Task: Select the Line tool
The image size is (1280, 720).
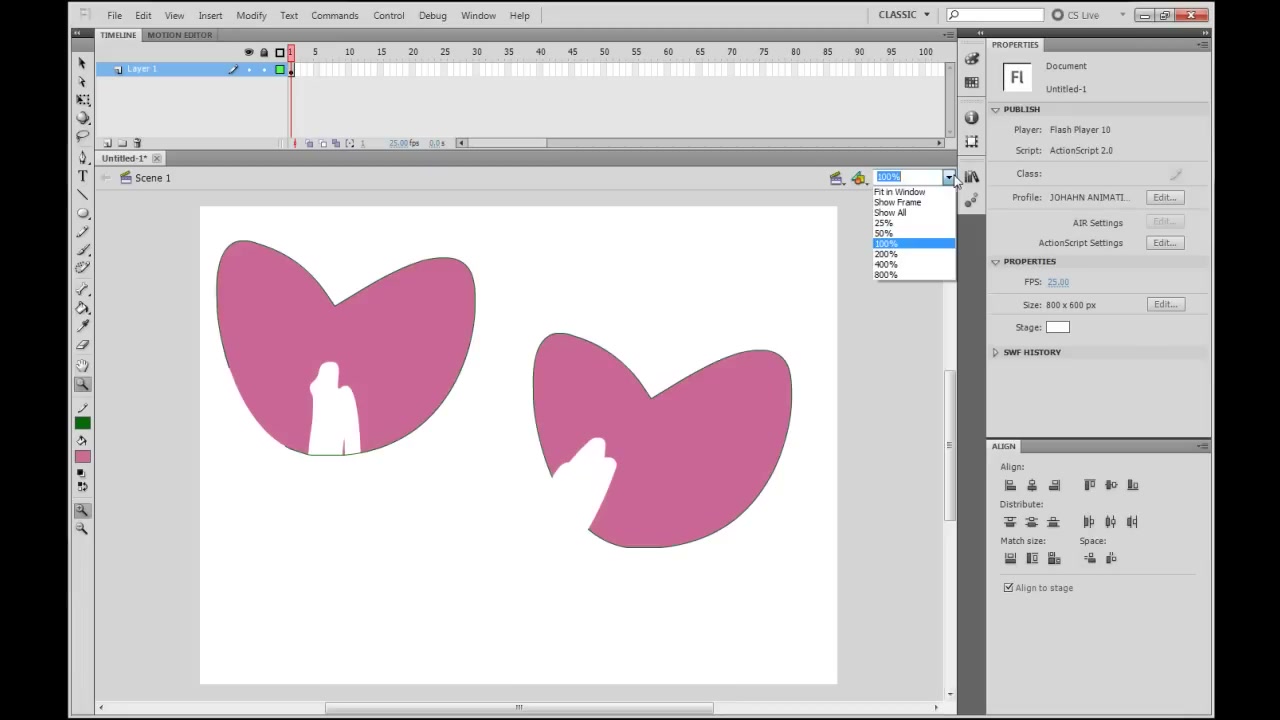Action: (x=82, y=194)
